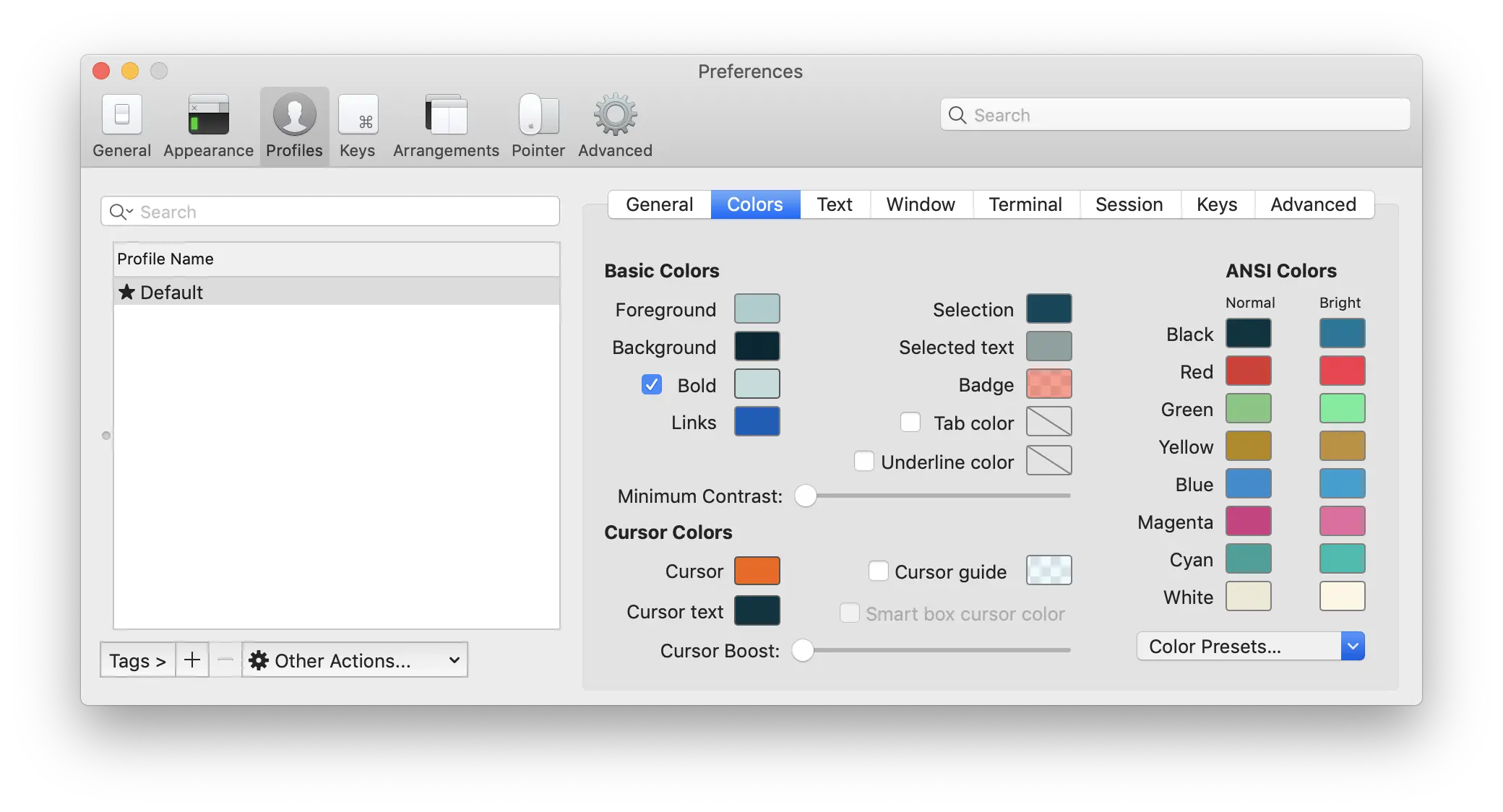Viewport: 1503px width, 812px height.
Task: Uncheck the Bold color checkbox
Action: pyautogui.click(x=652, y=384)
